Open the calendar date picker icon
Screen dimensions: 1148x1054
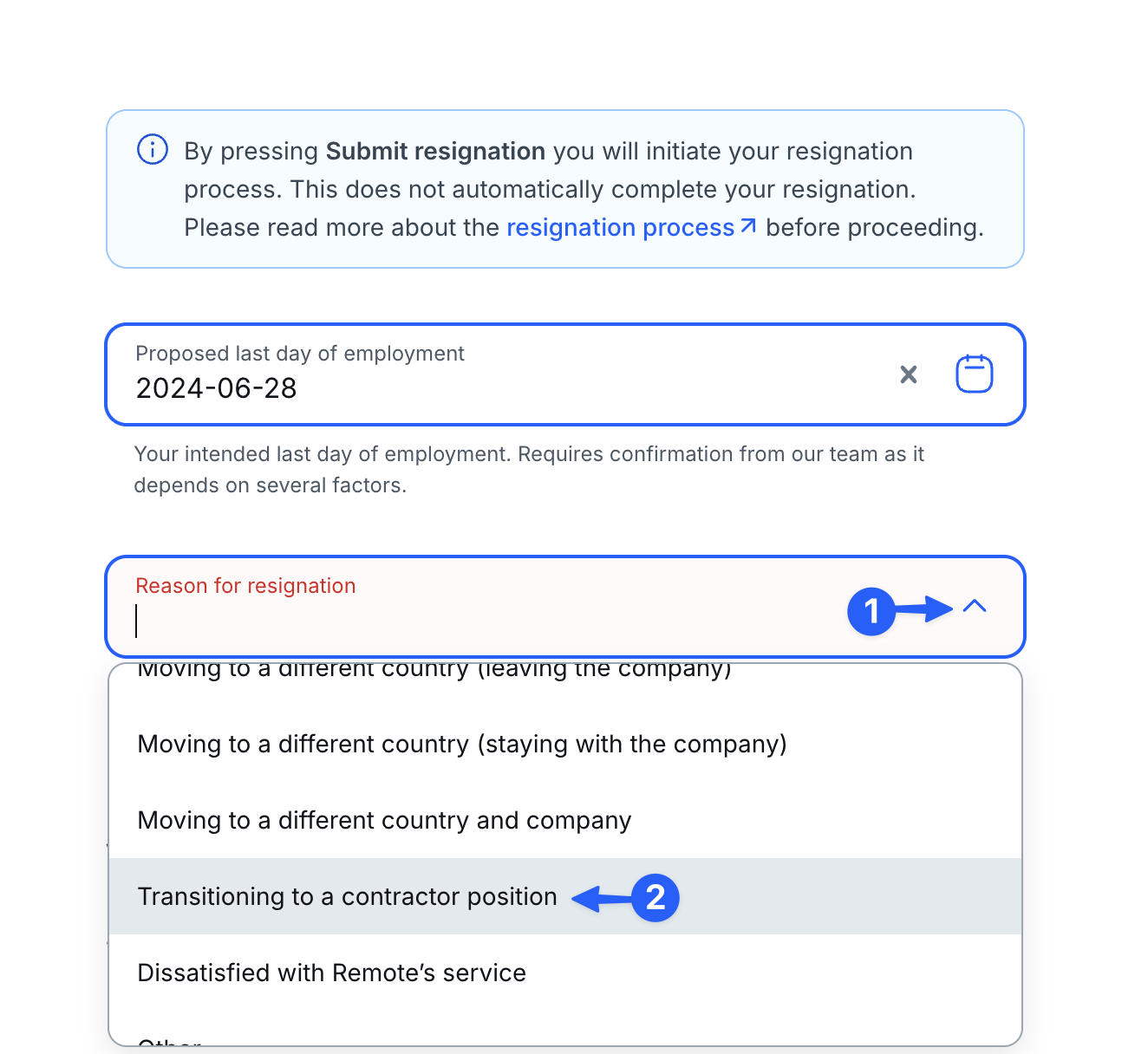[975, 374]
